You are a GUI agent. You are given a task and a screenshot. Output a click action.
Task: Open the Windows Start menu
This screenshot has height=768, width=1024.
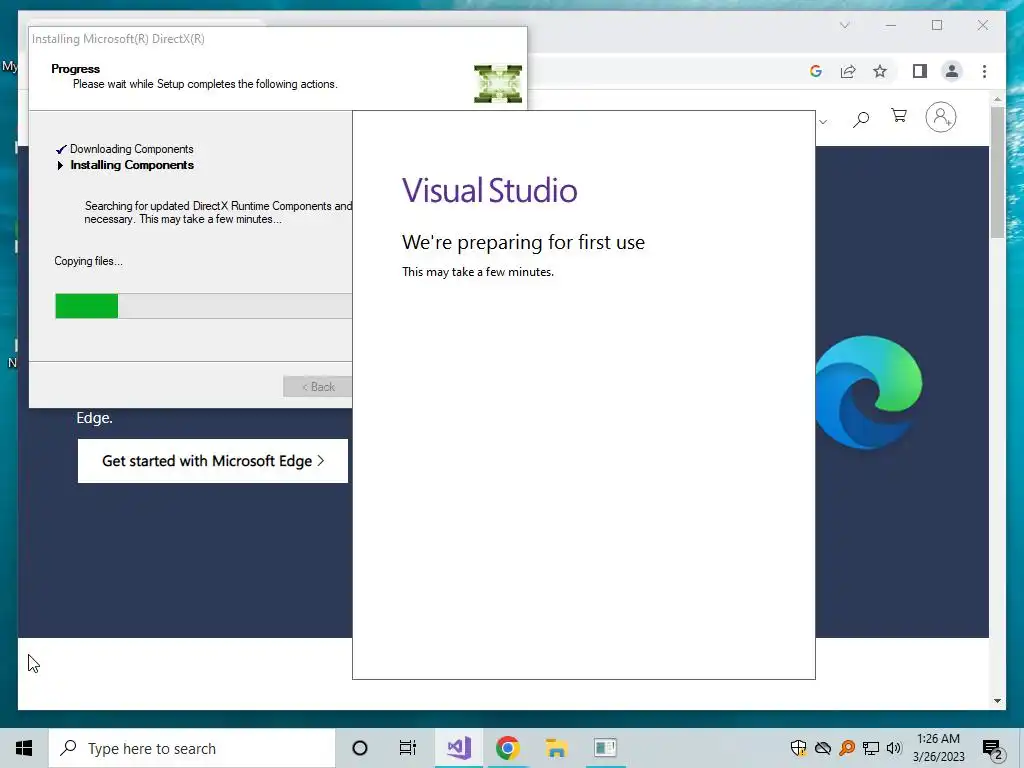click(x=24, y=748)
